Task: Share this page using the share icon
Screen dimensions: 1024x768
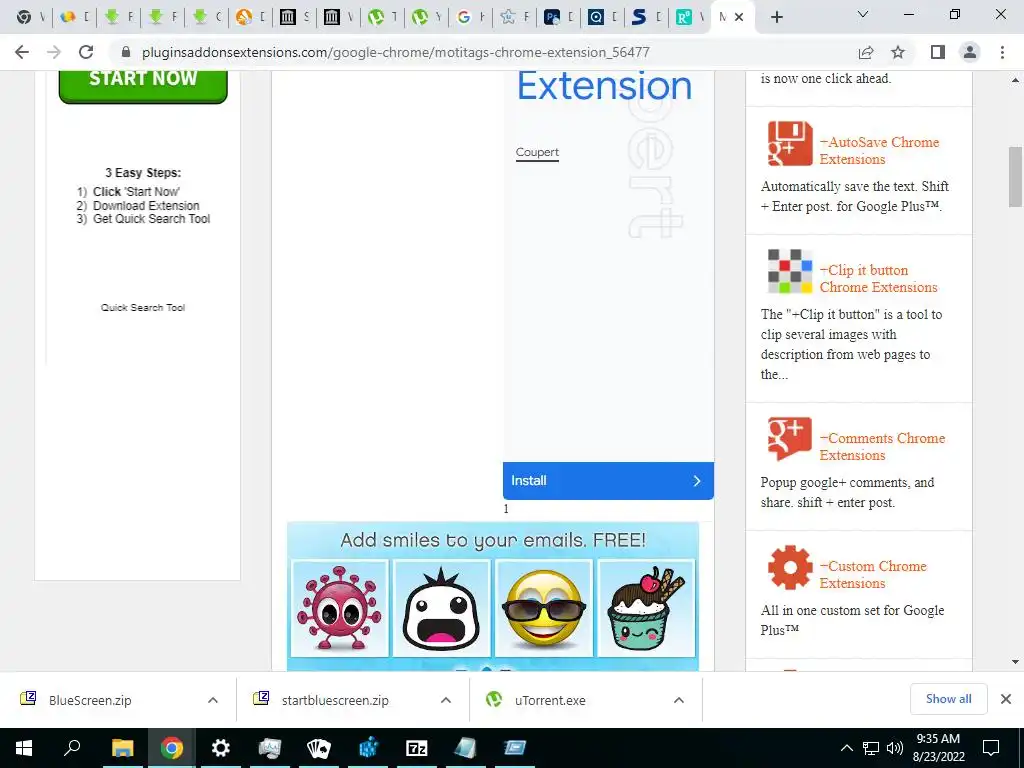Action: [x=866, y=52]
